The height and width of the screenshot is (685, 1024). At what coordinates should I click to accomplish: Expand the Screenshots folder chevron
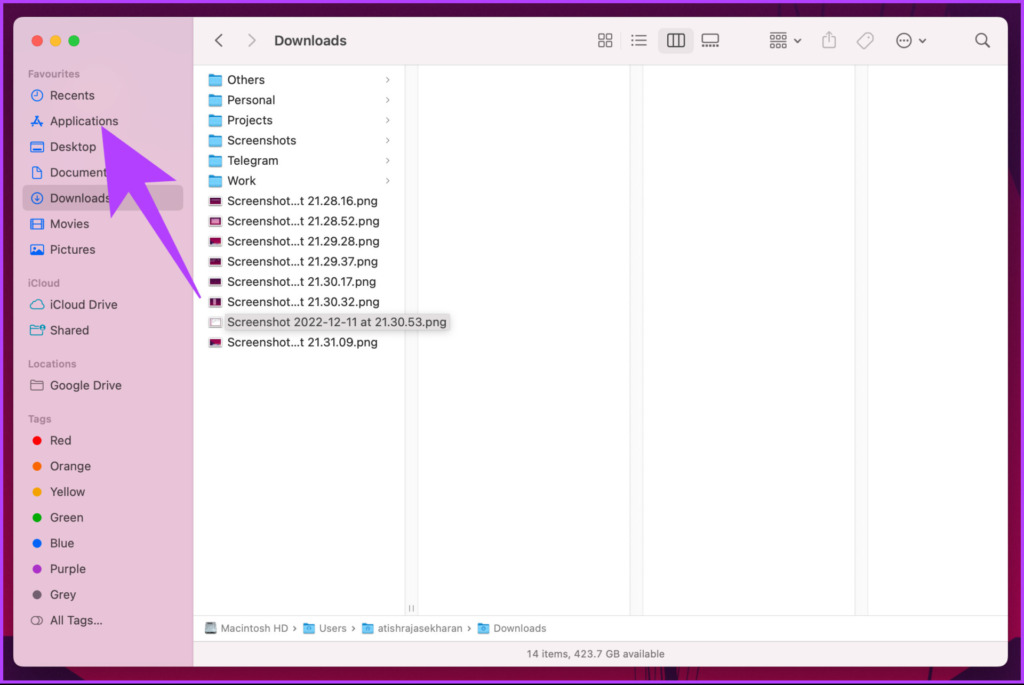pyautogui.click(x=388, y=140)
